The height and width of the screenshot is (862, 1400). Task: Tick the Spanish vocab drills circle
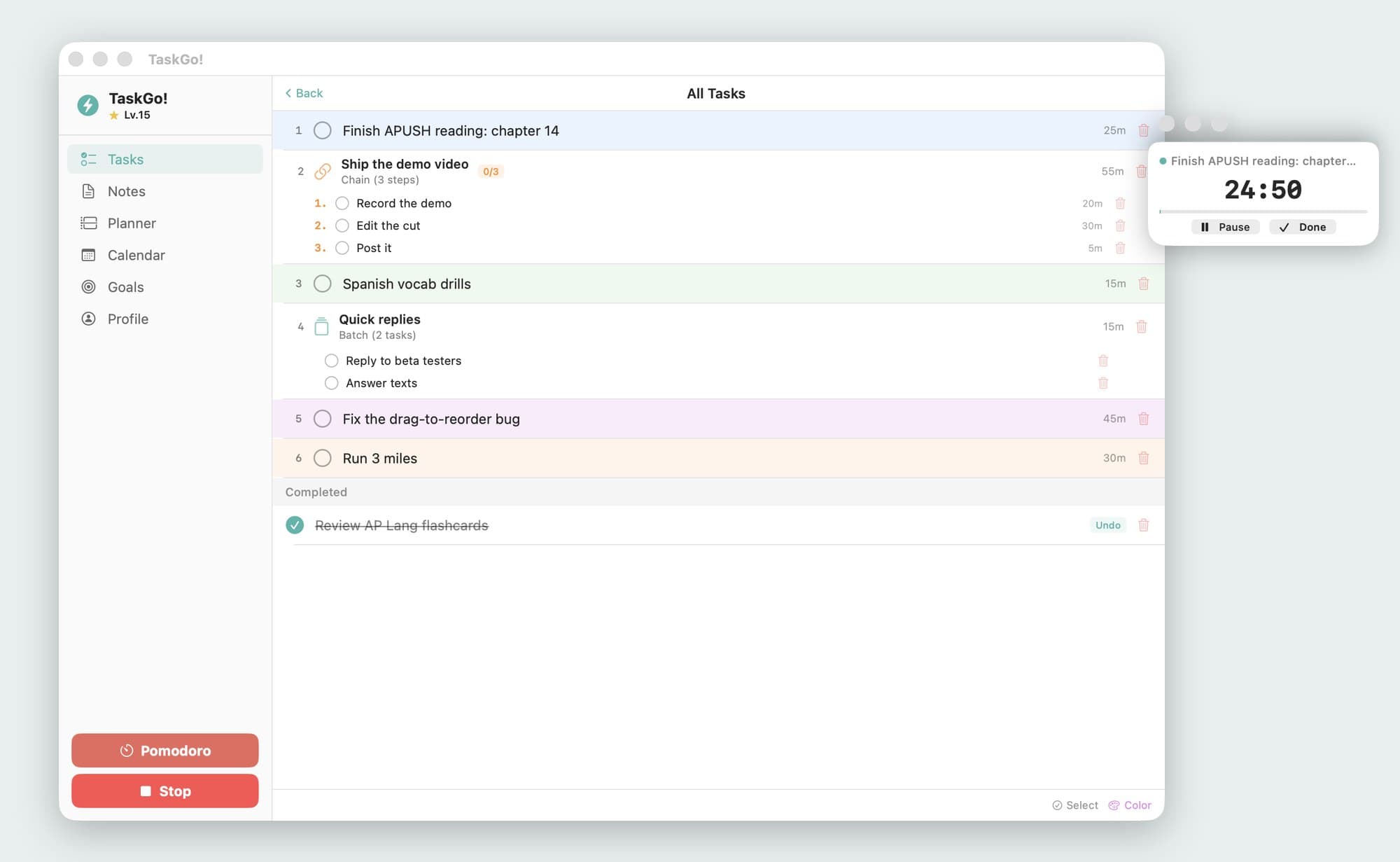322,284
